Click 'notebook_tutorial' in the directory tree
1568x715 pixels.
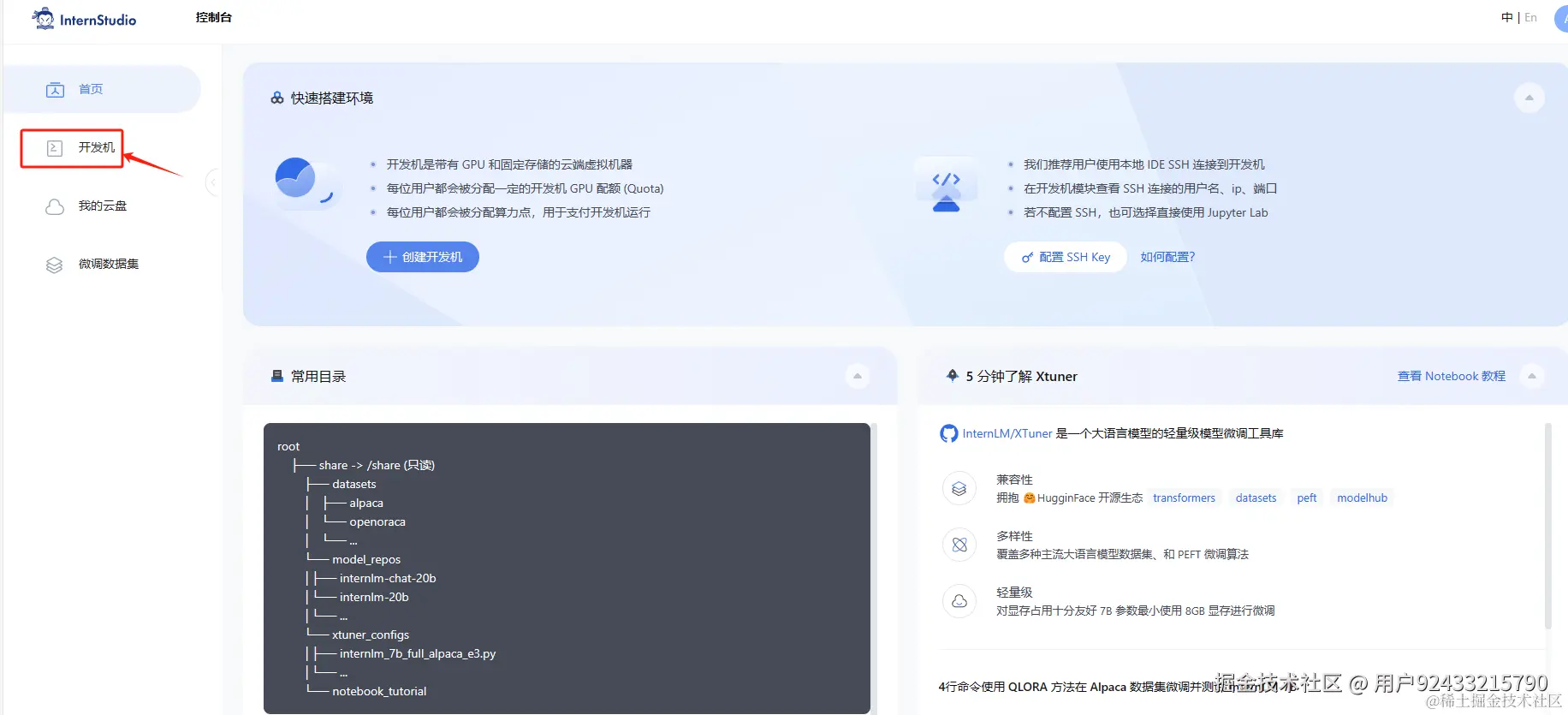[x=379, y=691]
